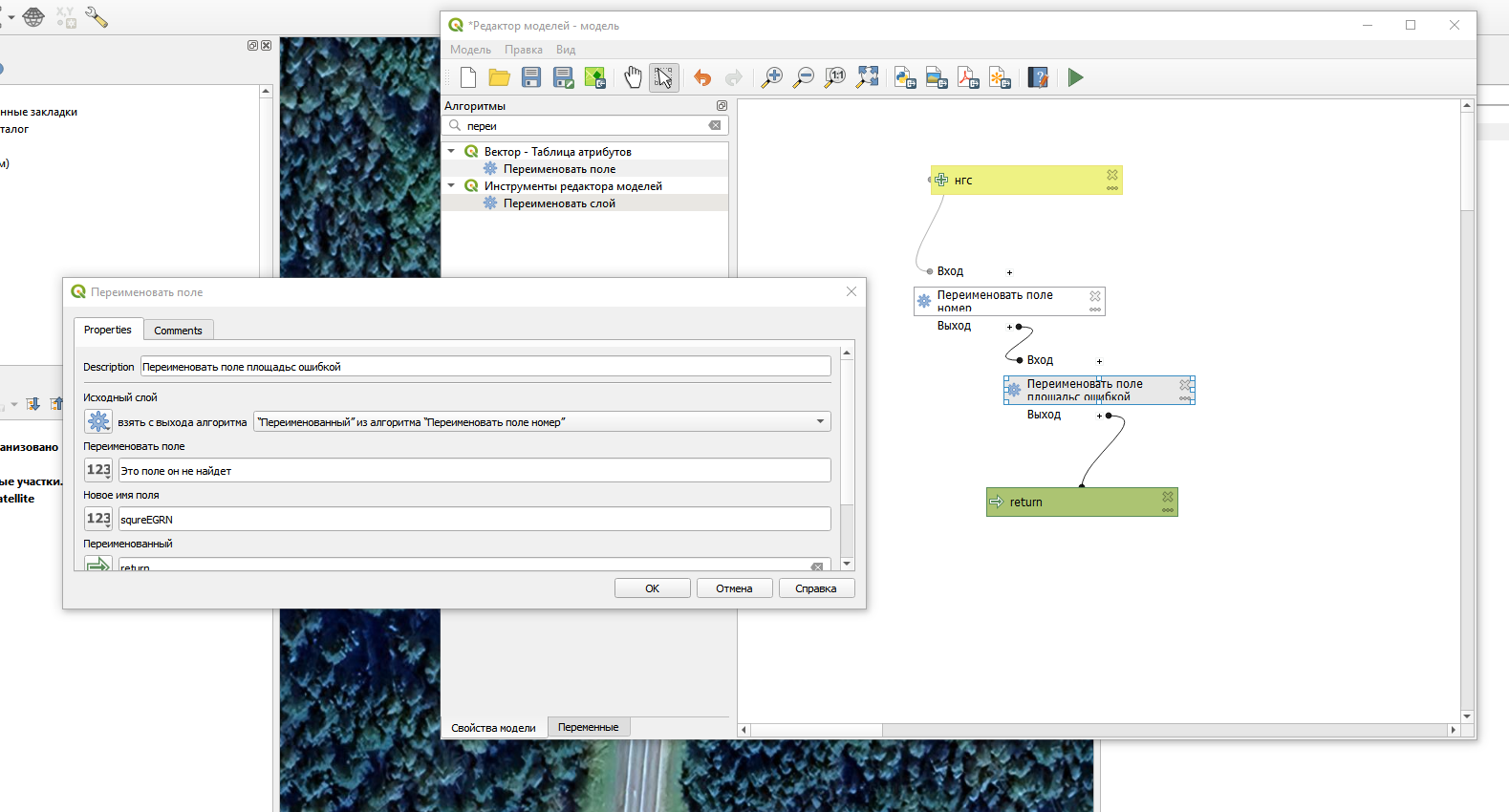
Task: Click the Description text field
Action: [x=485, y=367]
